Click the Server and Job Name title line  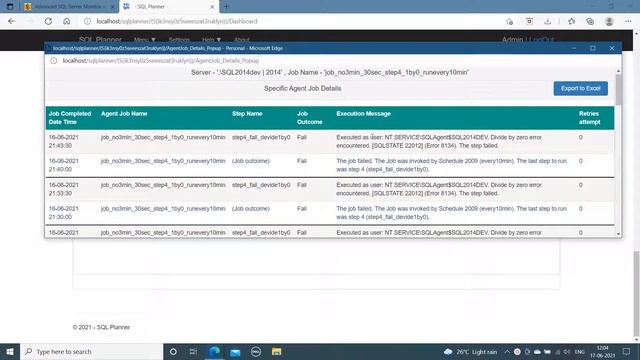click(x=330, y=72)
